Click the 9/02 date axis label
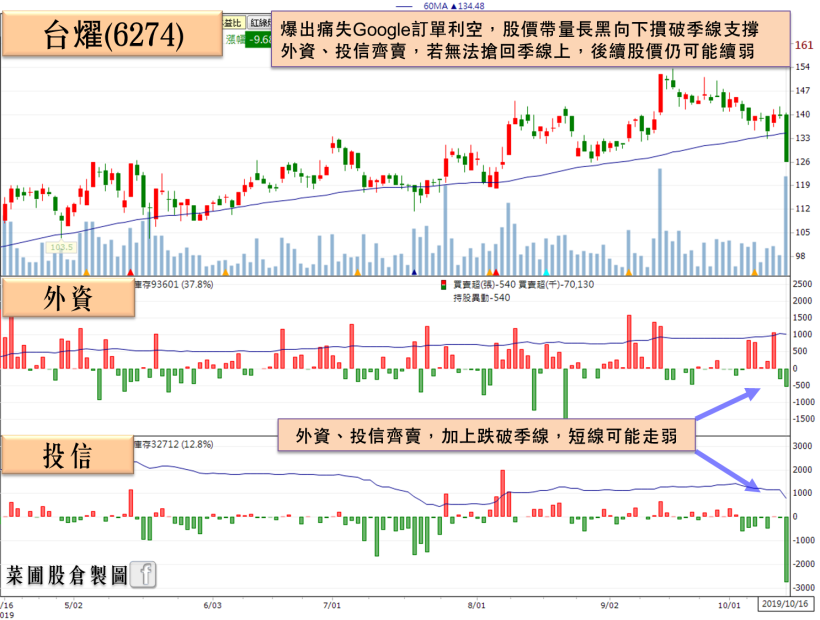 609,605
